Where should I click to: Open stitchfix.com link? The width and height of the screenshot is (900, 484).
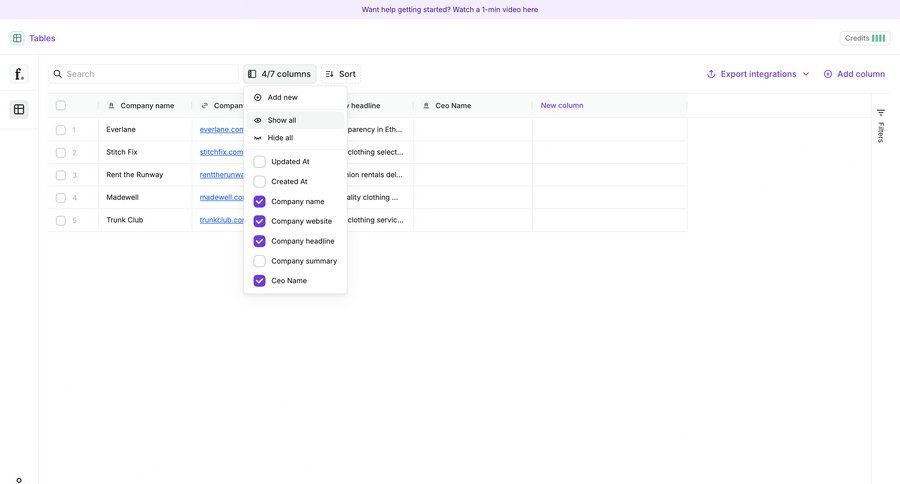click(x=222, y=152)
